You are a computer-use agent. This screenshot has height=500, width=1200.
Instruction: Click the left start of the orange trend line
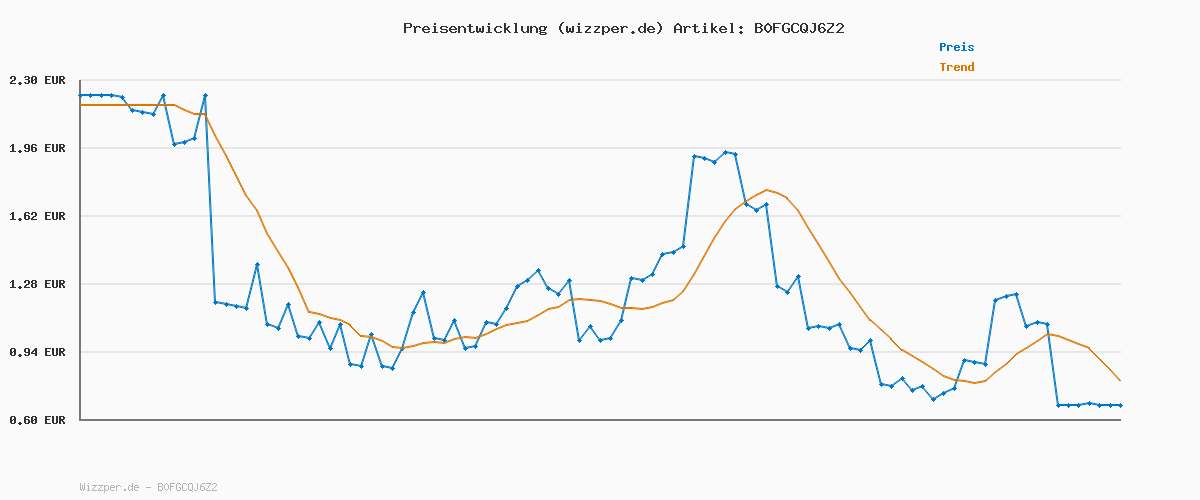(x=80, y=105)
